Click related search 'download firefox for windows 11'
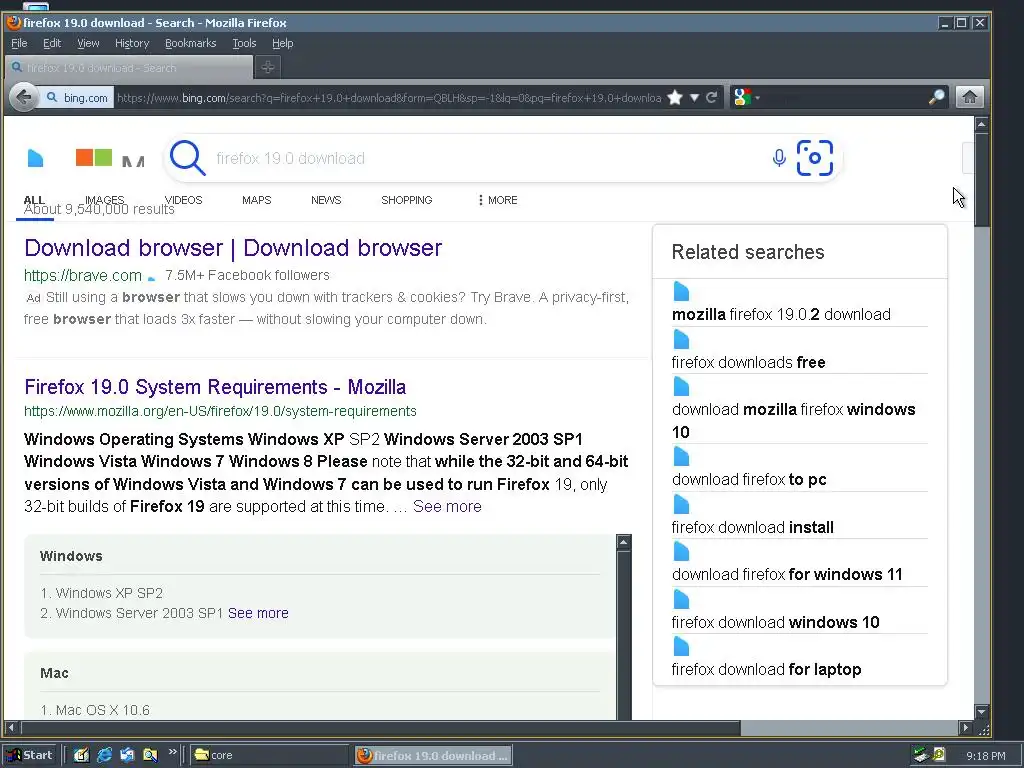The width and height of the screenshot is (1024, 768). click(787, 575)
